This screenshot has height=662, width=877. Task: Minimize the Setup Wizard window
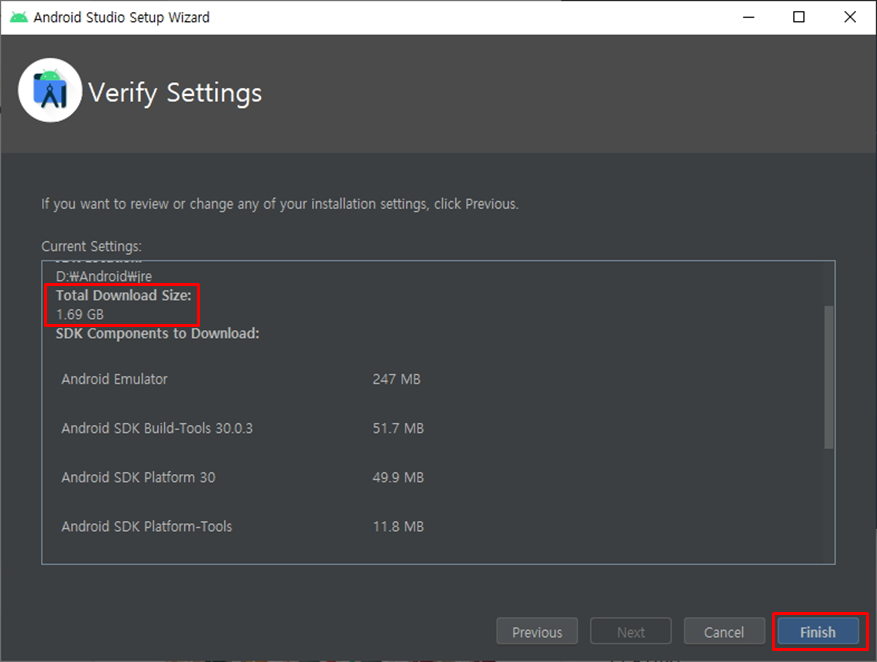pos(748,17)
